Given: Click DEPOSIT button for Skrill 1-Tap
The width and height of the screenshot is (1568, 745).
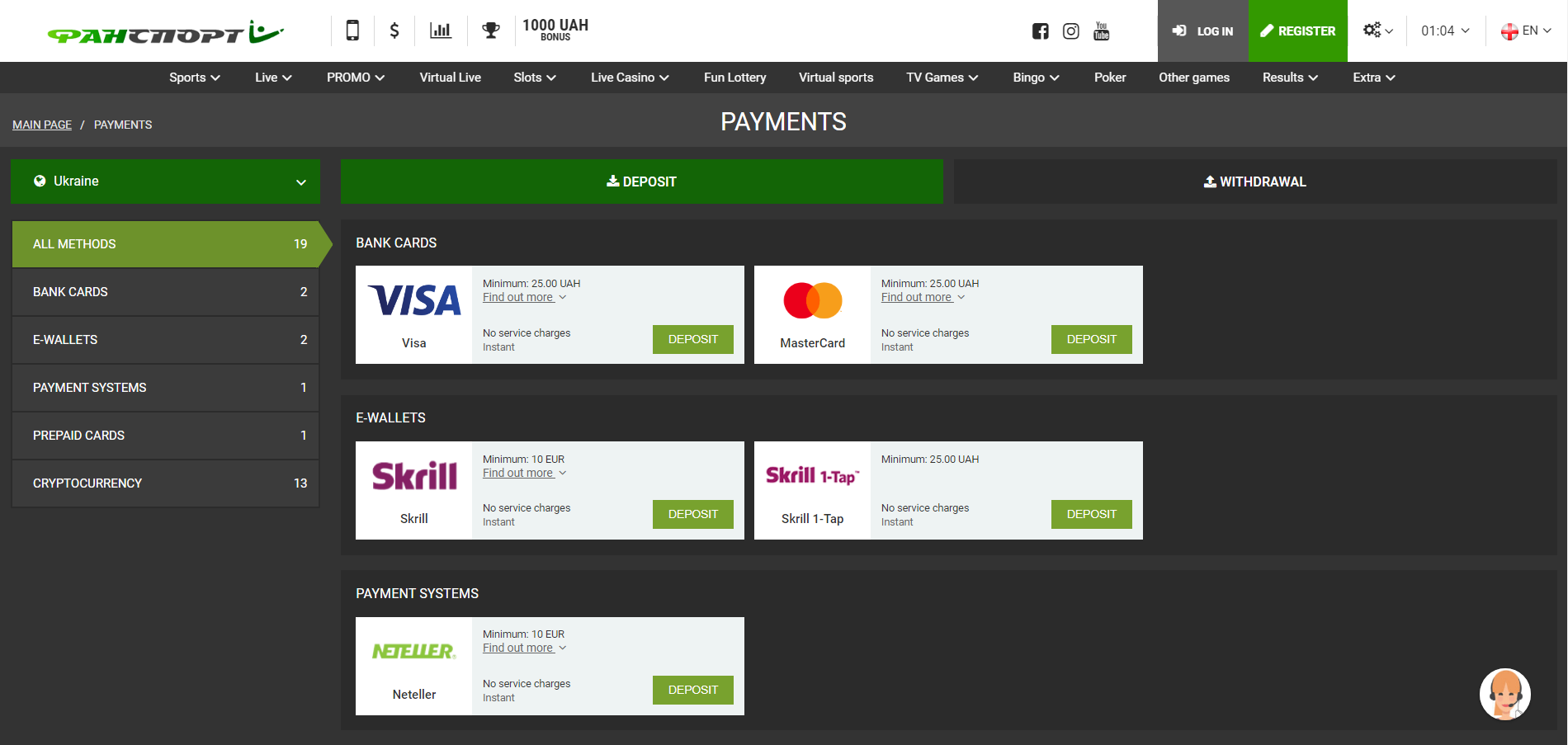Looking at the screenshot, I should tap(1092, 514).
